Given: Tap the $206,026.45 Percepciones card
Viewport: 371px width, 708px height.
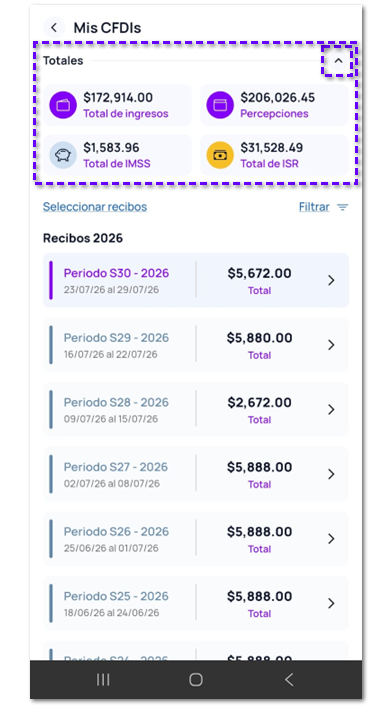Looking at the screenshot, I should (274, 105).
